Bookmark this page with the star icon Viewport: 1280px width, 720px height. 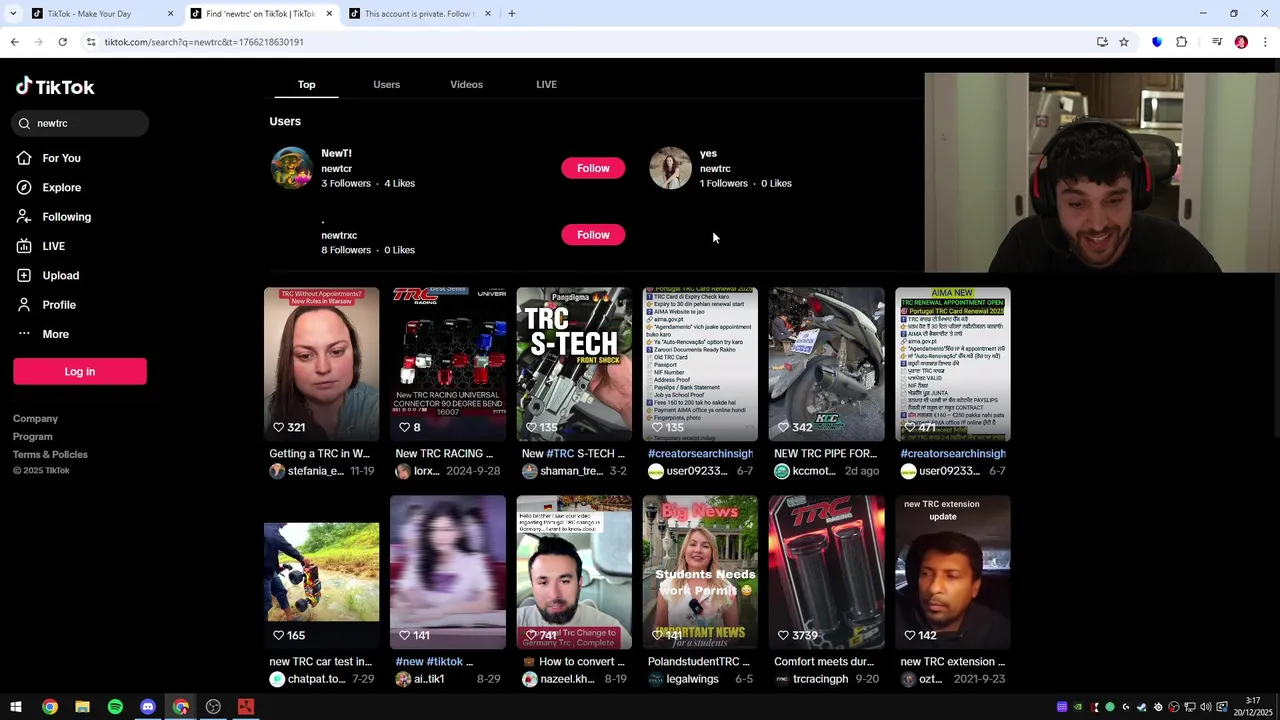pyautogui.click(x=1124, y=42)
